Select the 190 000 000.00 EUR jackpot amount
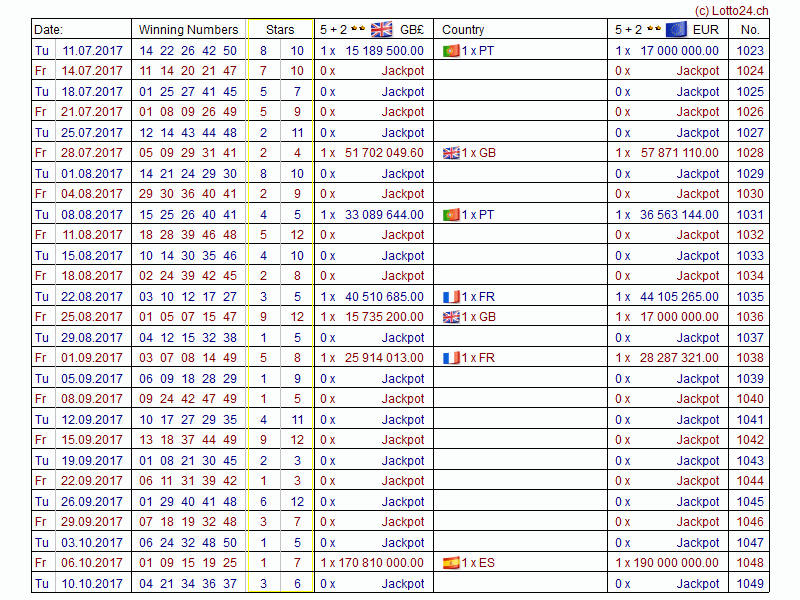 [673, 563]
